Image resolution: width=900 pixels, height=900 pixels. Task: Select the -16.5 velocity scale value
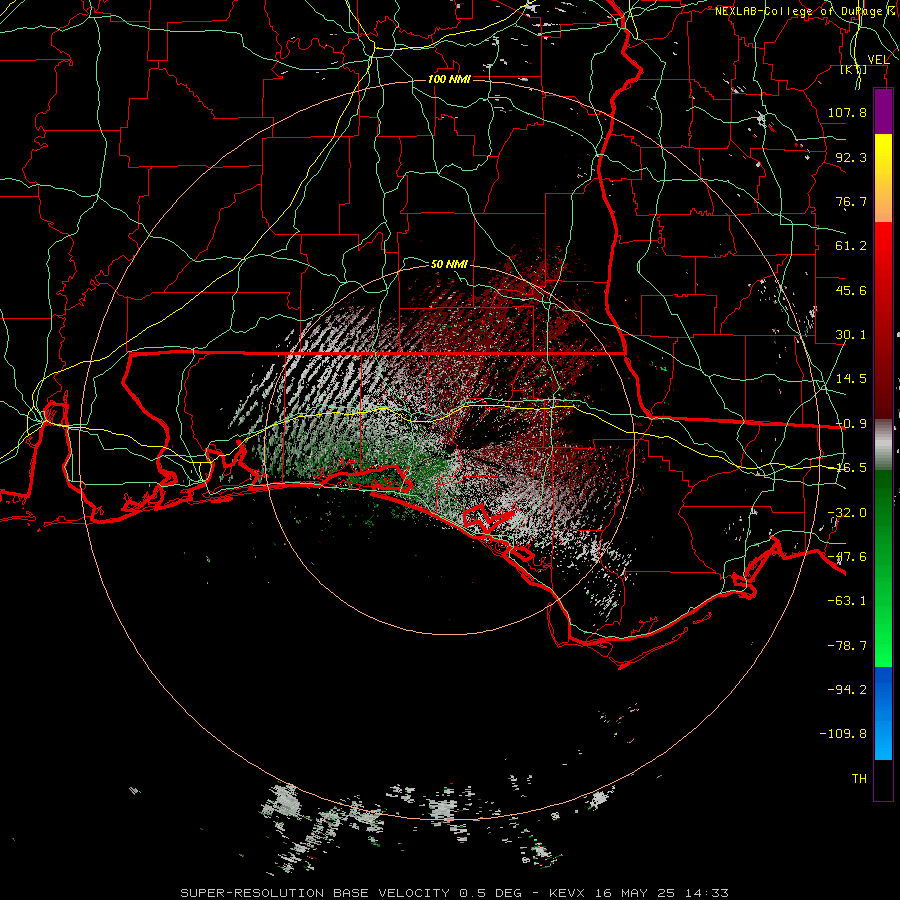point(851,468)
